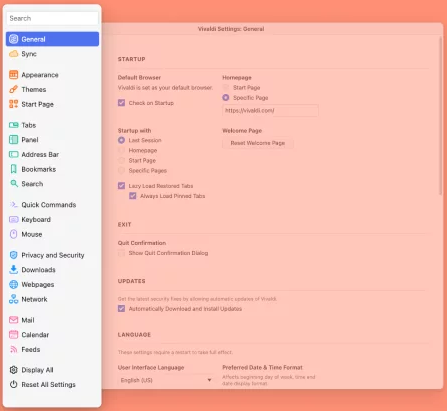The image size is (447, 411).
Task: Click the Search magnifier icon in sidebar
Action: [x=14, y=183]
